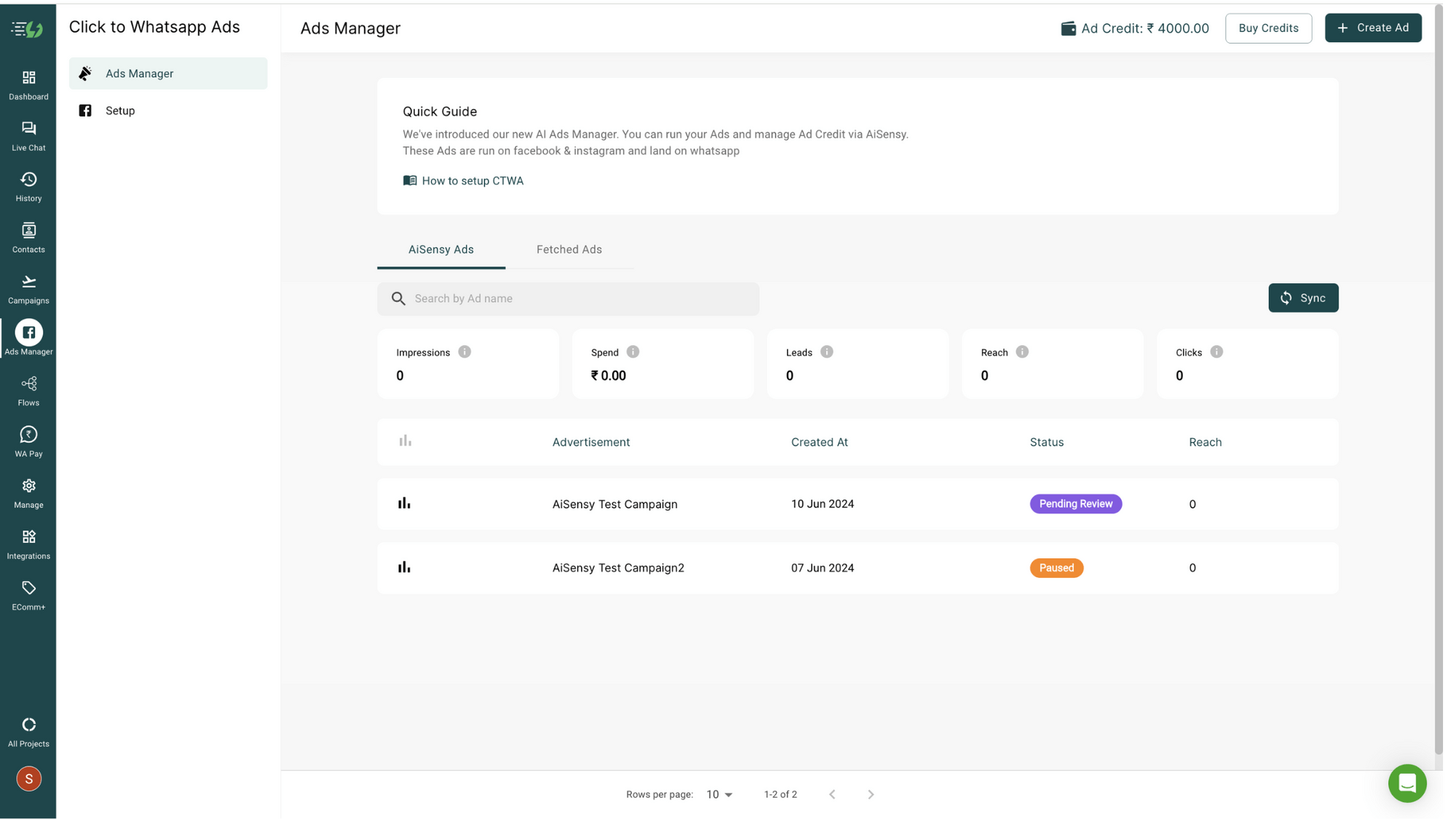The image size is (1456, 819).
Task: View analytics icon for AiSensy Test Campaign2
Action: (404, 567)
